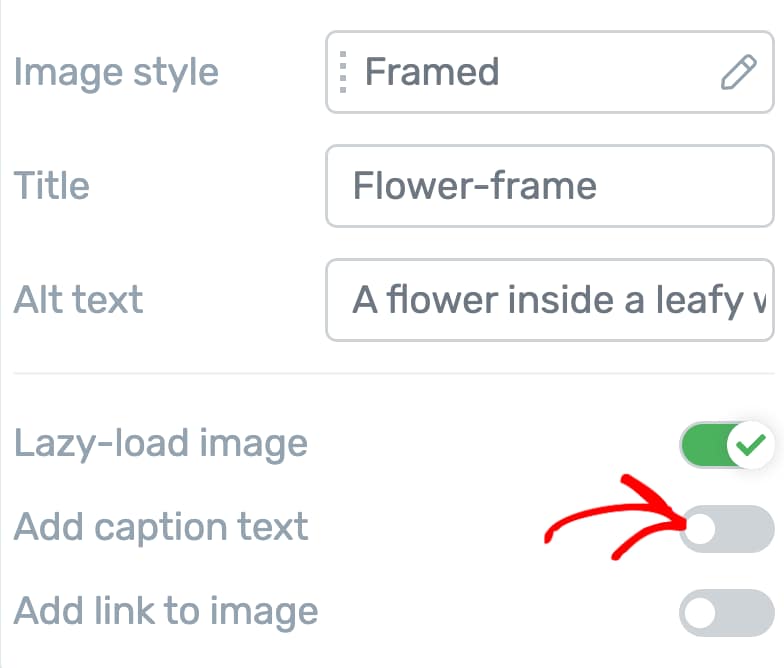Image resolution: width=784 pixels, height=668 pixels.
Task: Enable the Add caption text toggle
Action: tap(726, 529)
